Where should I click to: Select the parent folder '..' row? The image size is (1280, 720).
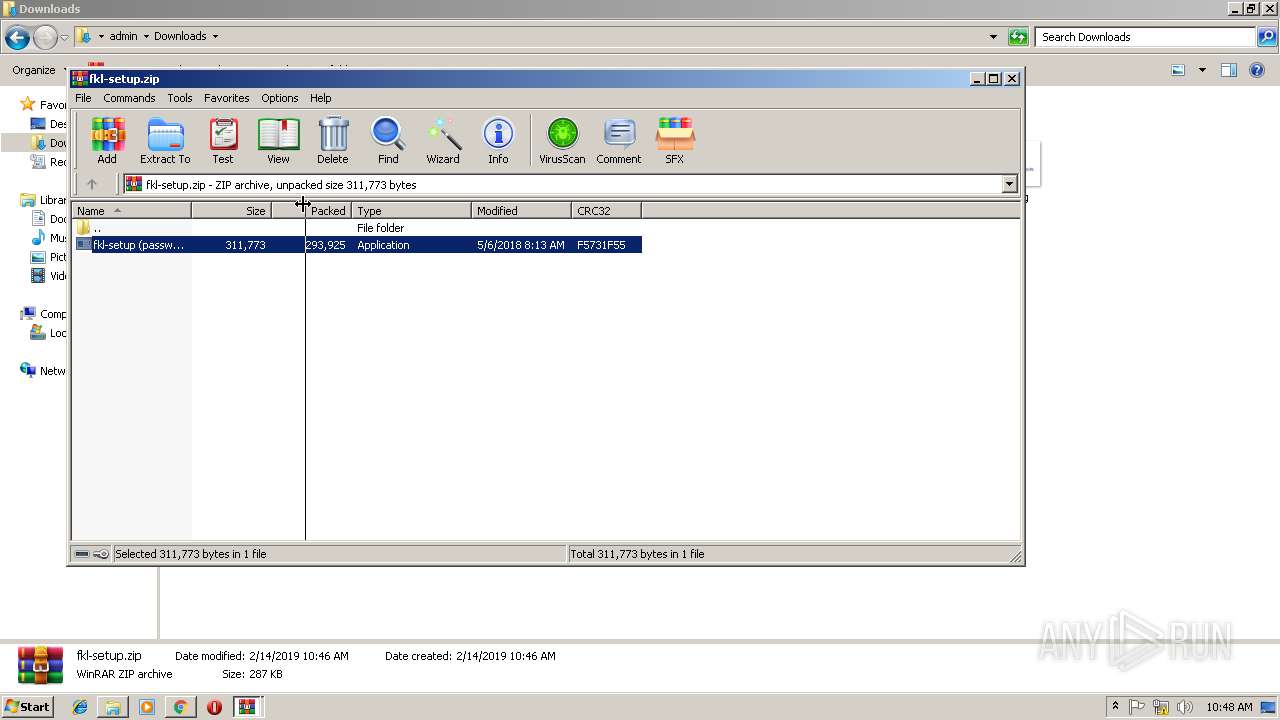tap(357, 228)
